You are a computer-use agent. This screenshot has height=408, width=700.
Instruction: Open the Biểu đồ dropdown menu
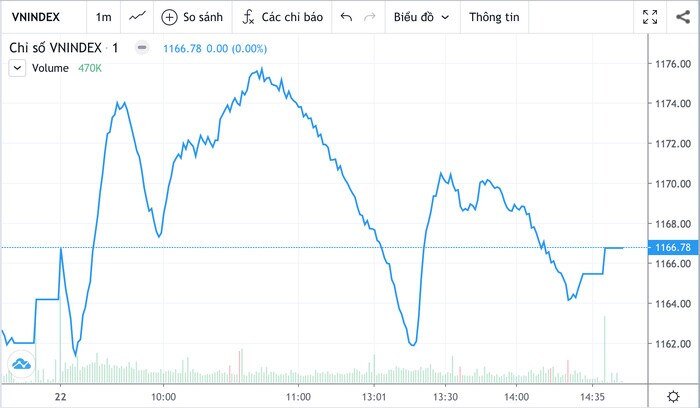coord(421,17)
